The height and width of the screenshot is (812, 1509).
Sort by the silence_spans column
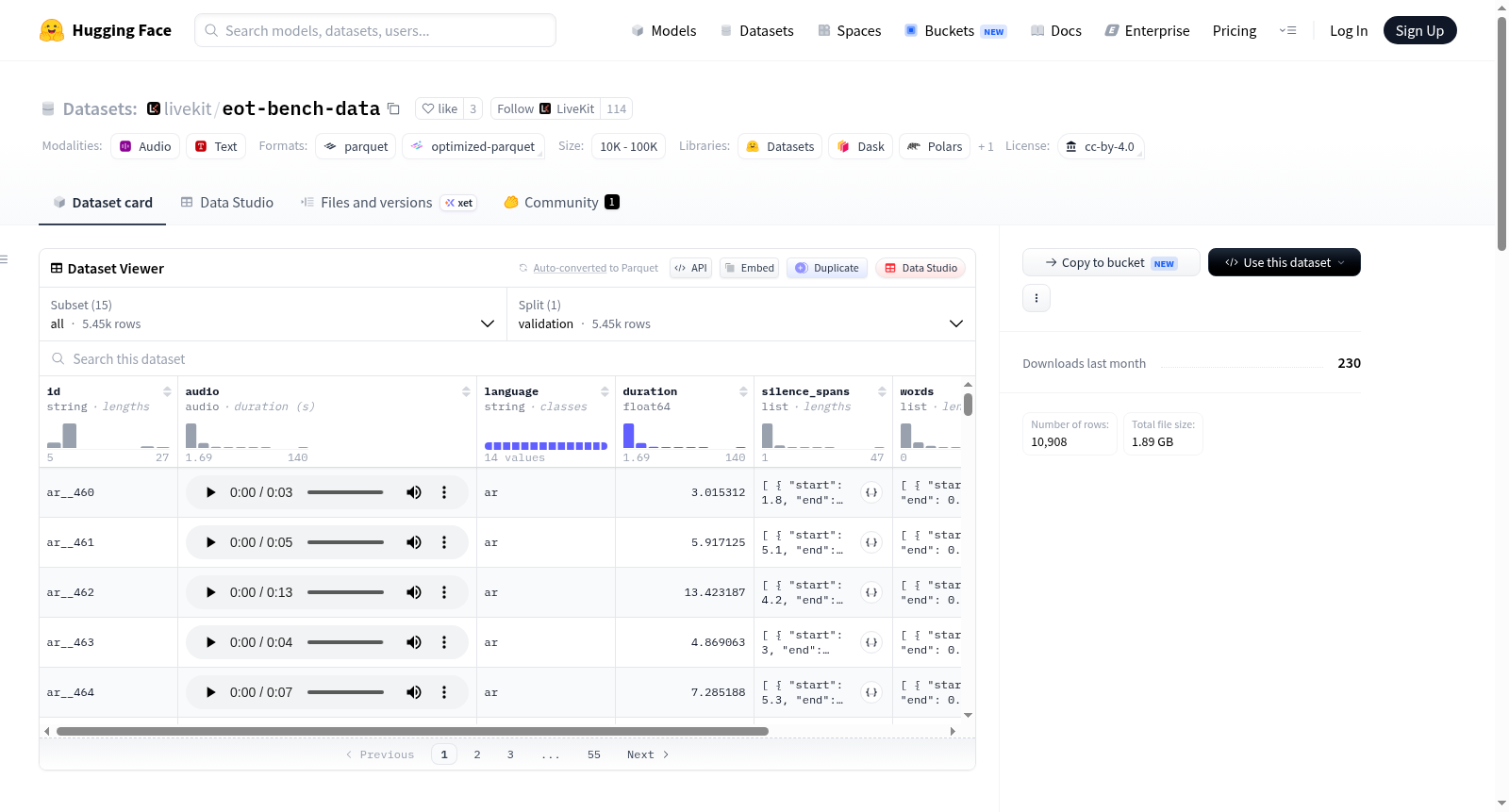tap(882, 391)
